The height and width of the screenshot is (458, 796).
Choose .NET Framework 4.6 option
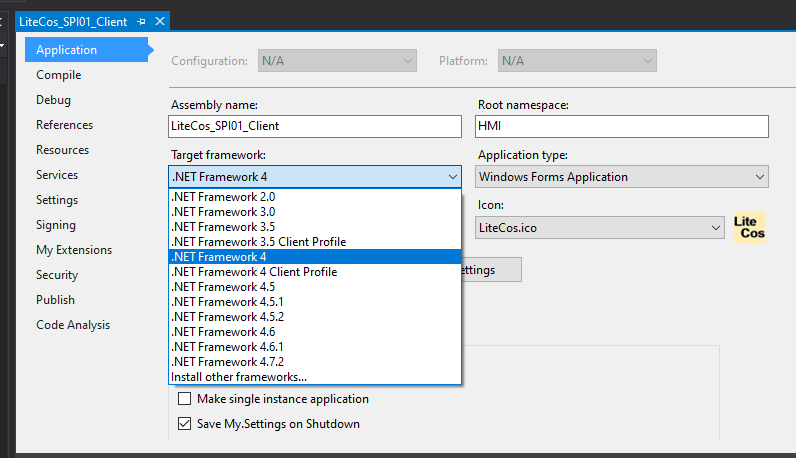click(315, 332)
